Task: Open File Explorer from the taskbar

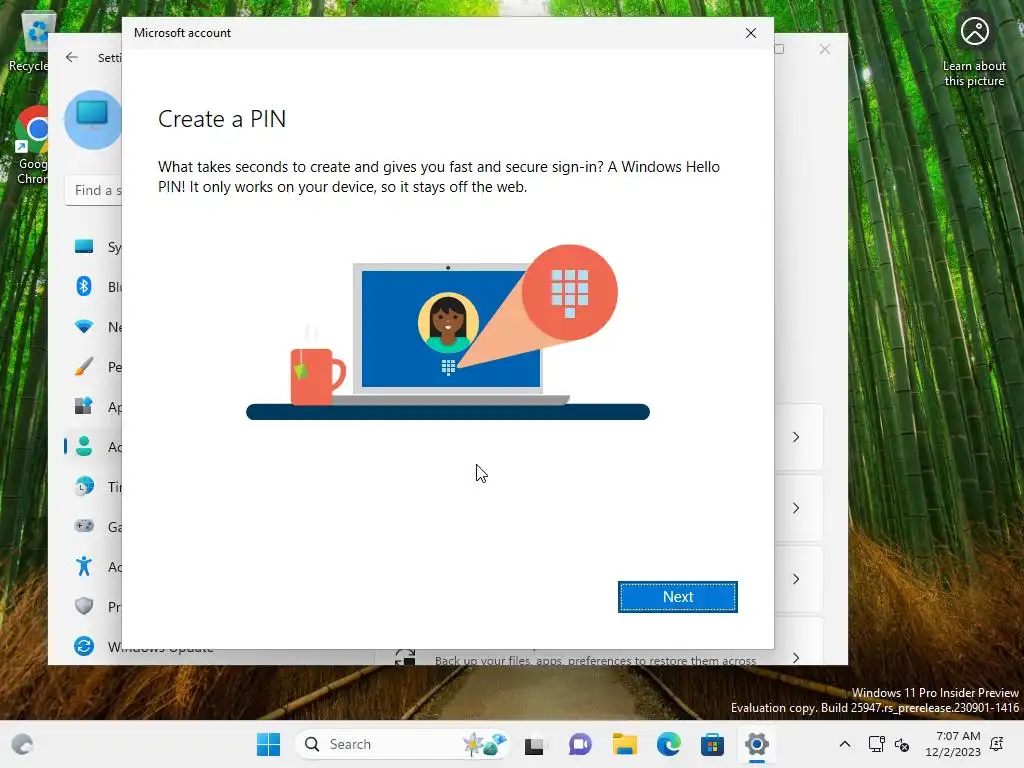Action: pos(624,744)
